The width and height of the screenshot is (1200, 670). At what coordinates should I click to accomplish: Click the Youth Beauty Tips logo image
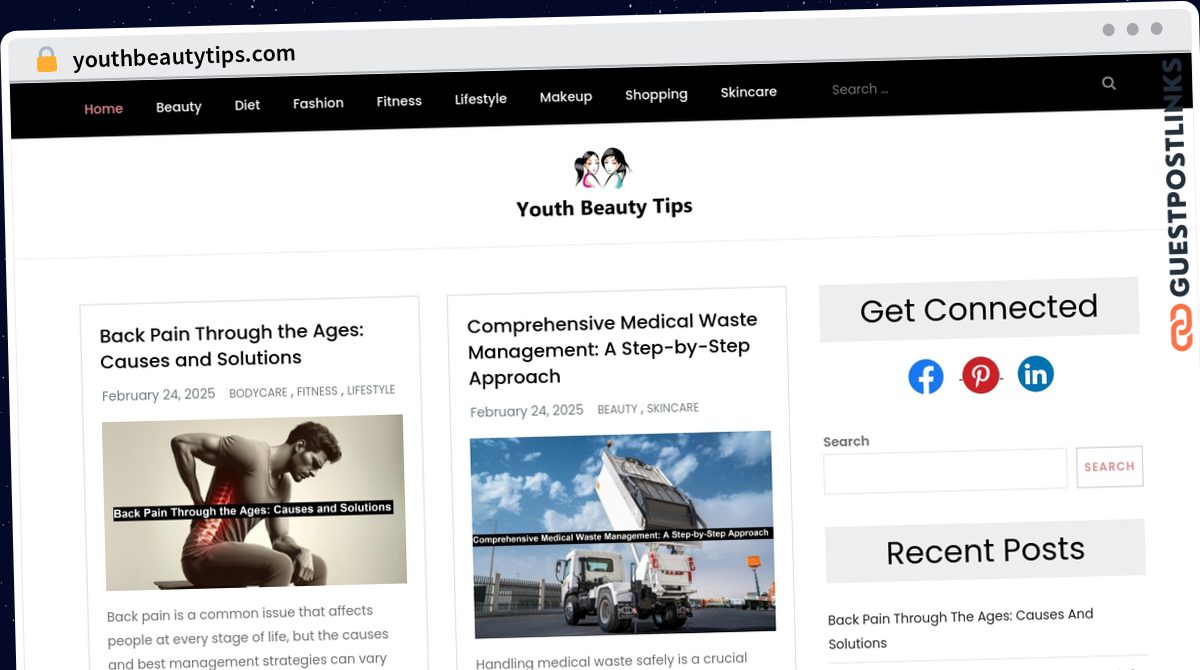pyautogui.click(x=603, y=169)
